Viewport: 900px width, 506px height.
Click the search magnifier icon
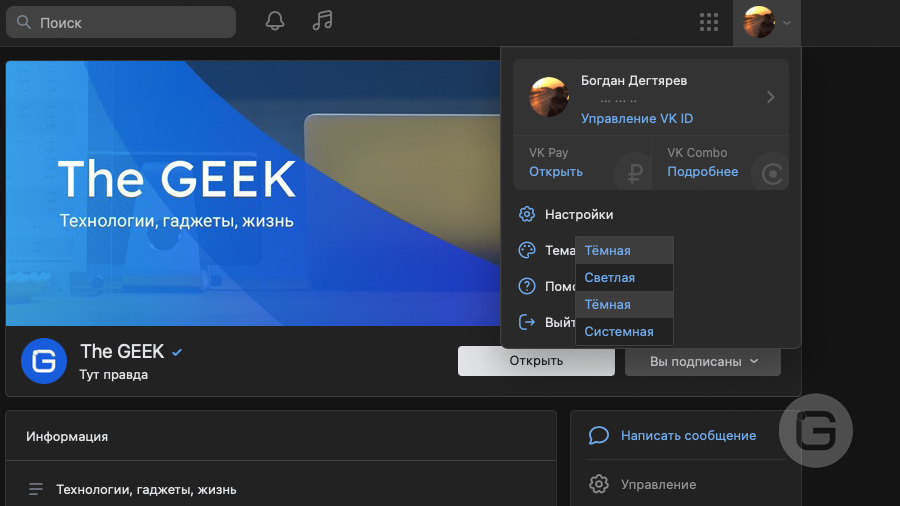pyautogui.click(x=24, y=22)
